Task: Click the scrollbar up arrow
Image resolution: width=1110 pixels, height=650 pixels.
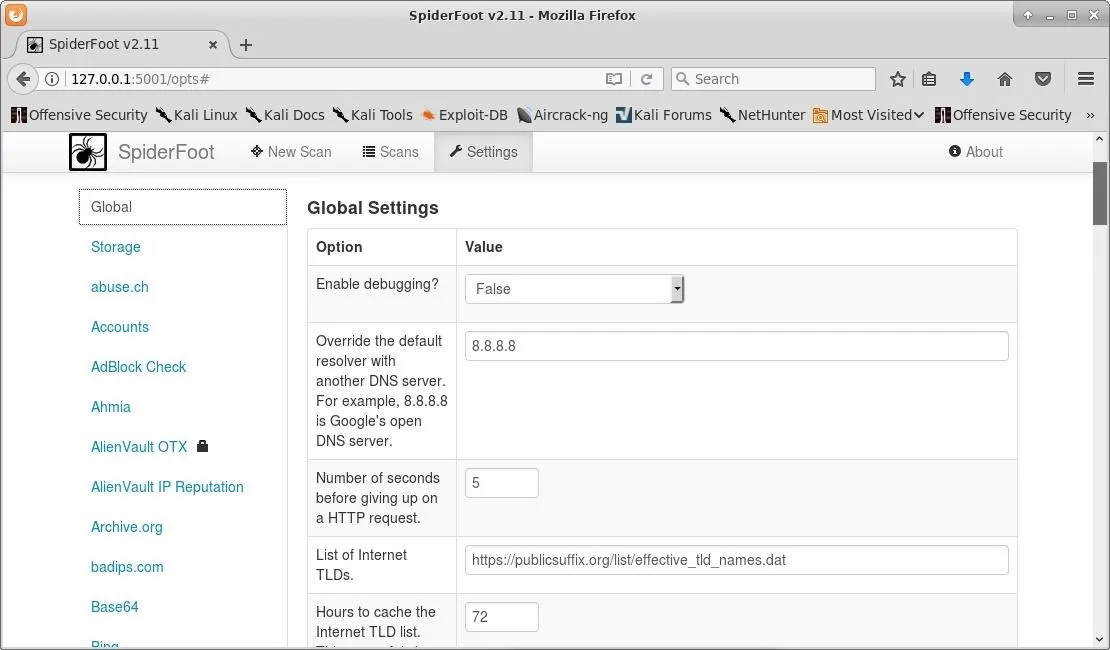Action: 1099,139
